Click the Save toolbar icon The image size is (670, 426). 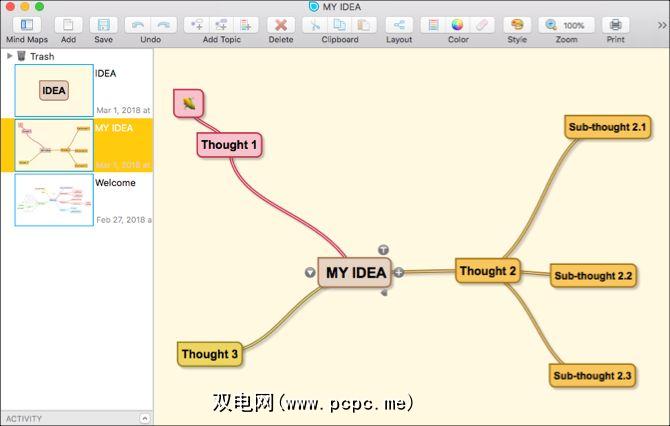(103, 25)
